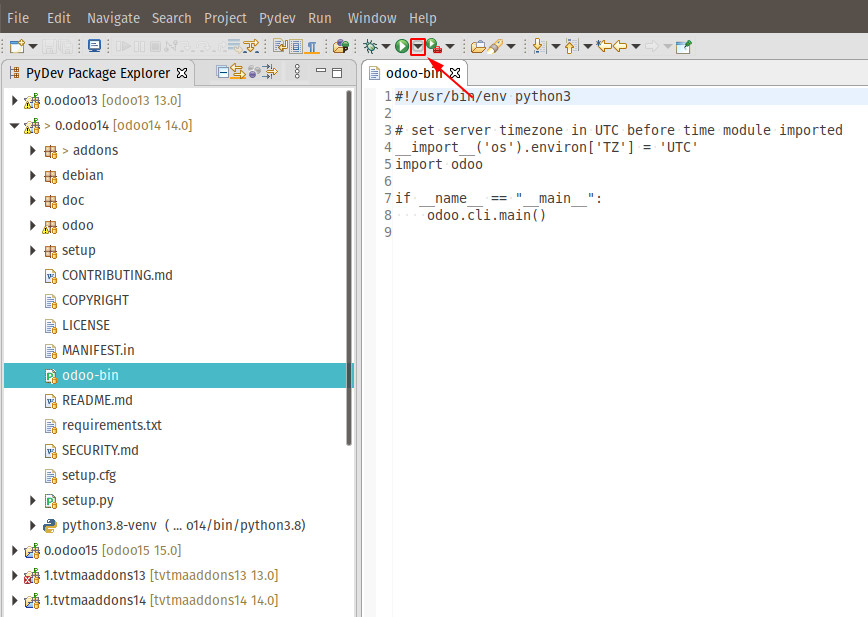This screenshot has width=868, height=617.
Task: Click the Next Annotation toolbar icon
Action: pyautogui.click(x=538, y=46)
